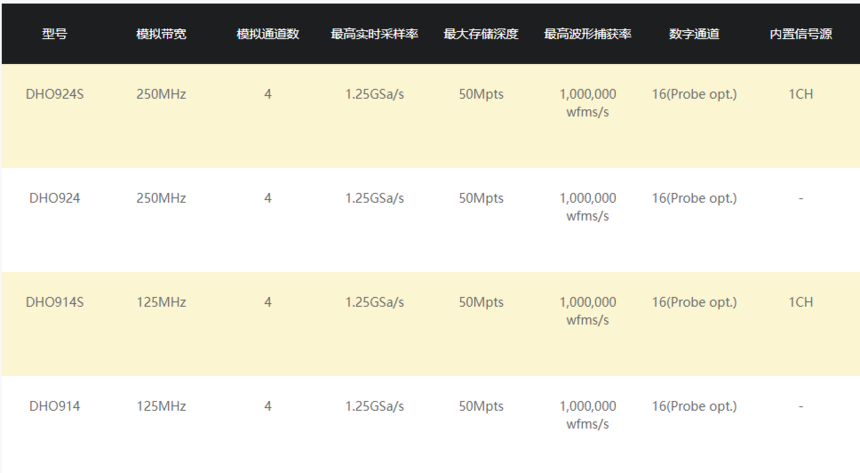The height and width of the screenshot is (473, 860).
Task: Click 1.25GSa/s in the DHO914 row
Action: 374,406
